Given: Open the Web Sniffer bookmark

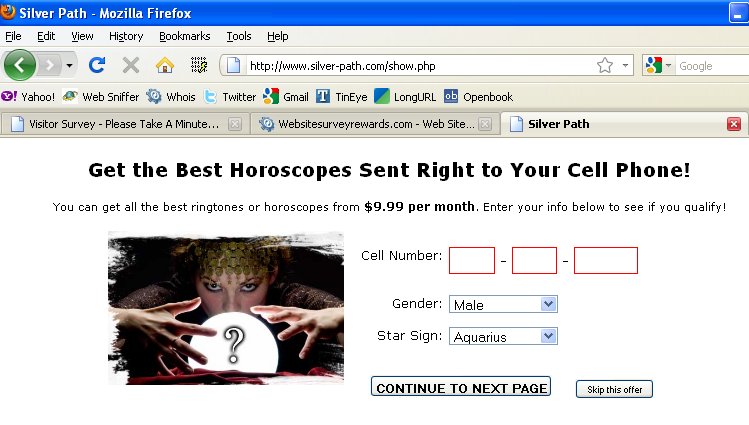Looking at the screenshot, I should 101,97.
